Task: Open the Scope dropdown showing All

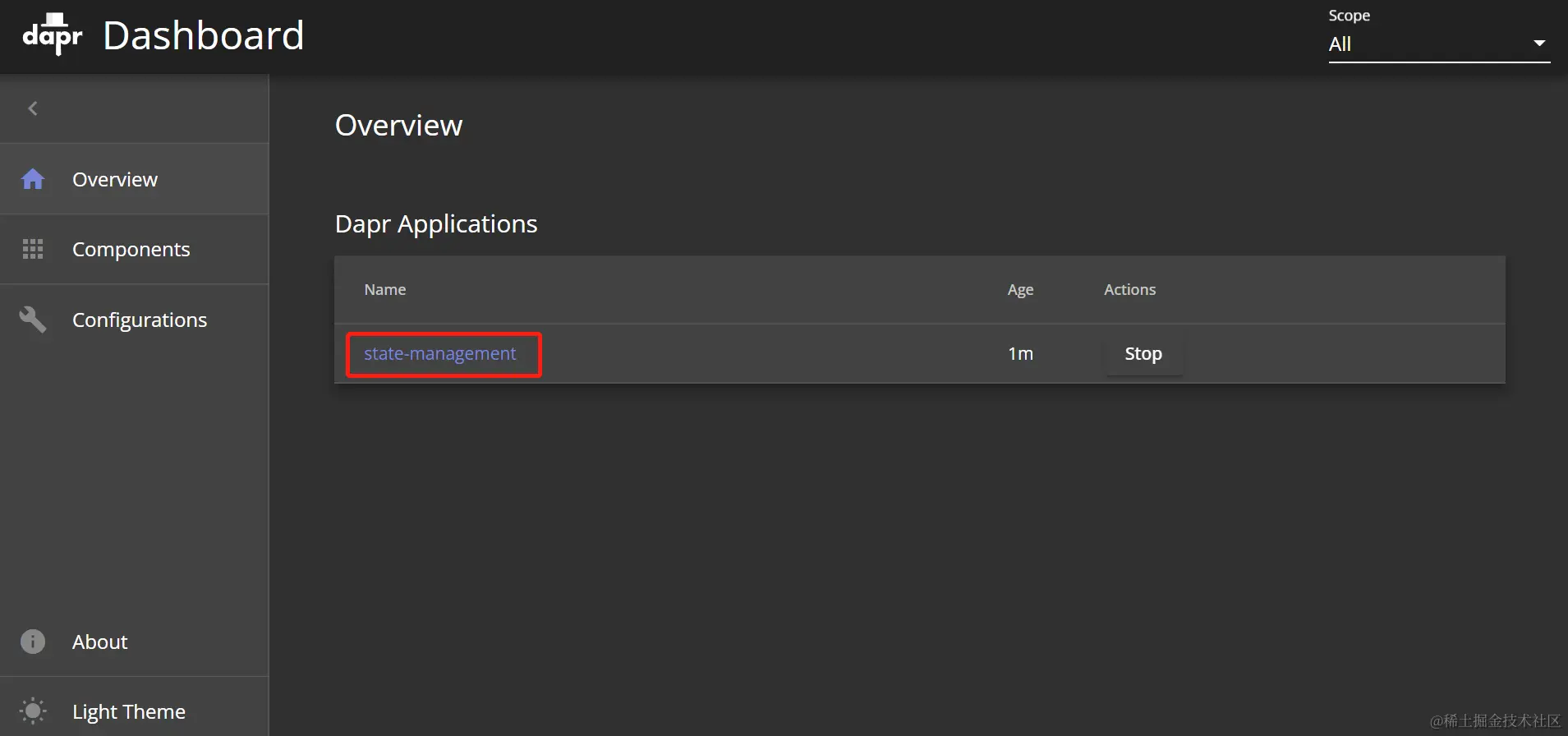Action: [x=1439, y=44]
